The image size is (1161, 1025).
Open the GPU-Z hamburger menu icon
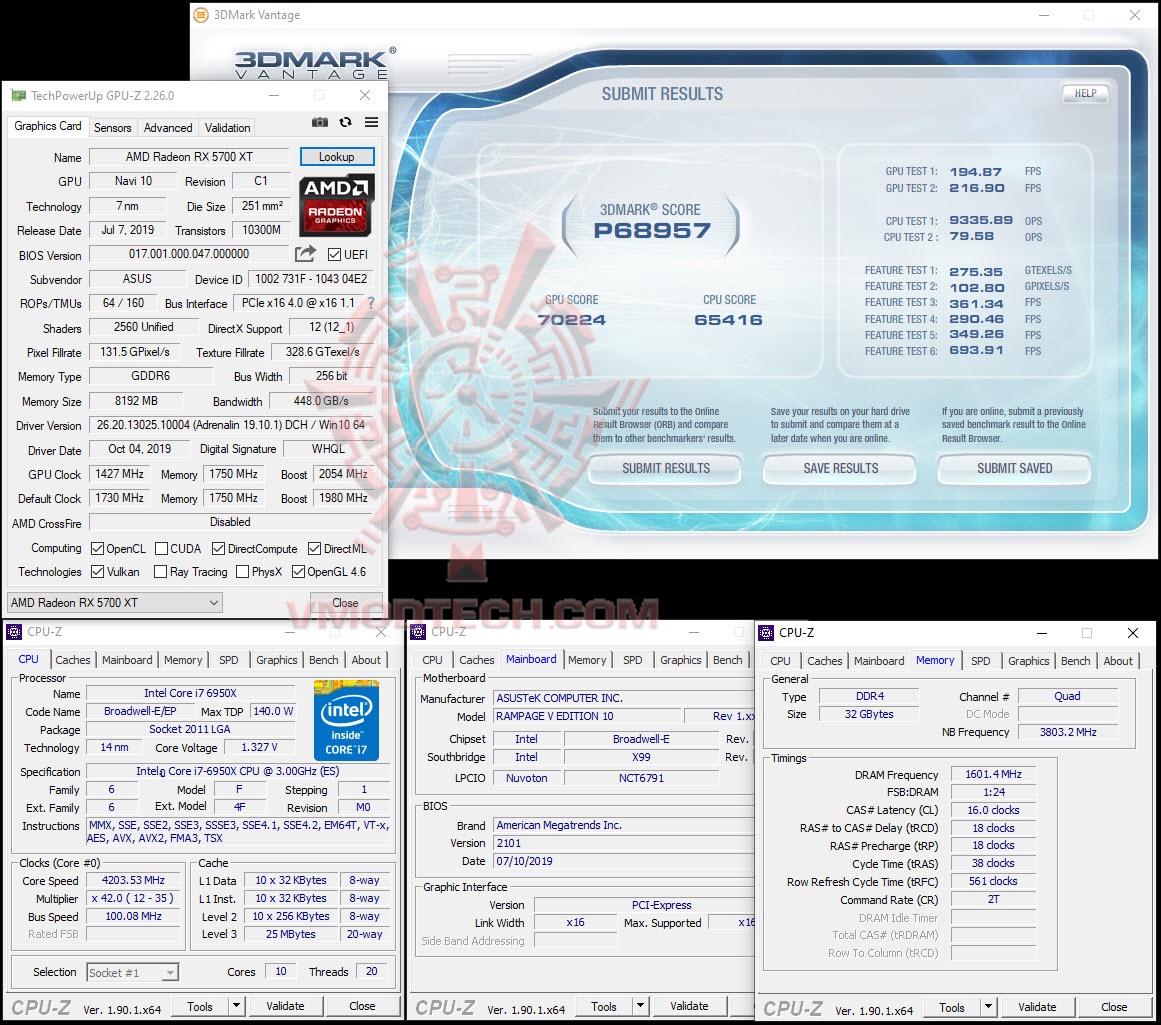coord(372,122)
